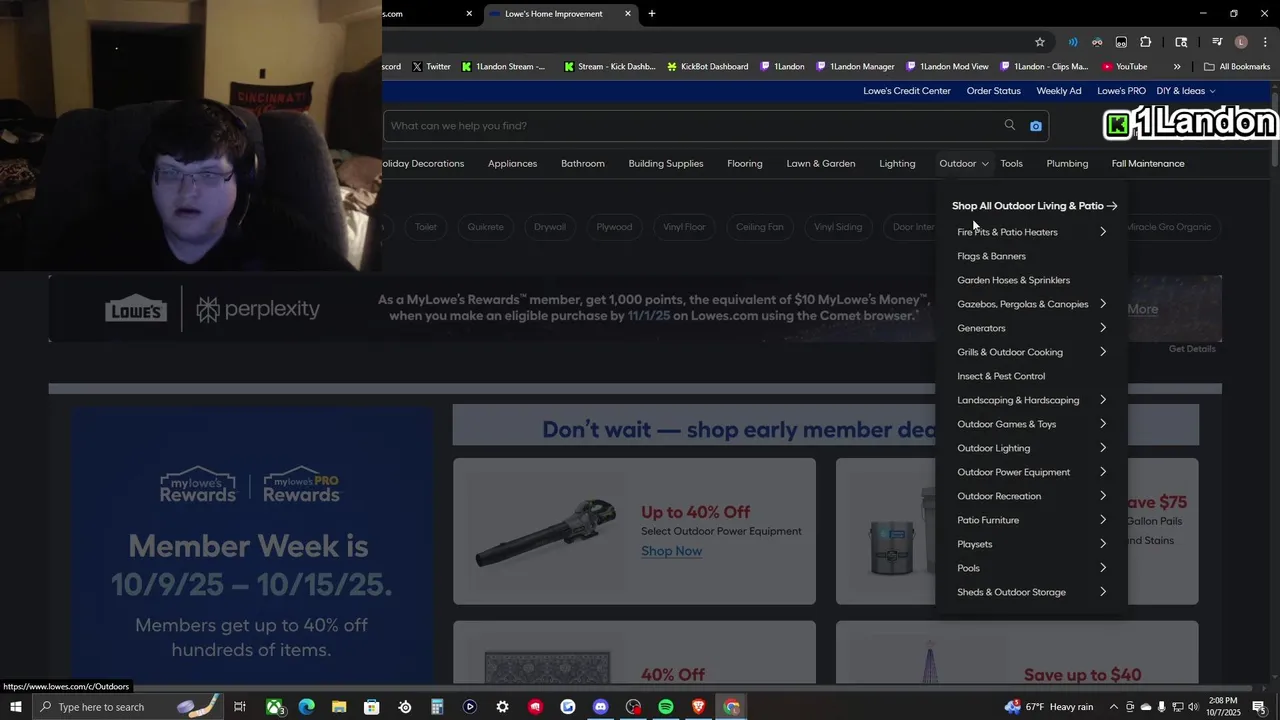Click Shop Now for outdoor power equipment
This screenshot has height=720, width=1280.
click(671, 551)
